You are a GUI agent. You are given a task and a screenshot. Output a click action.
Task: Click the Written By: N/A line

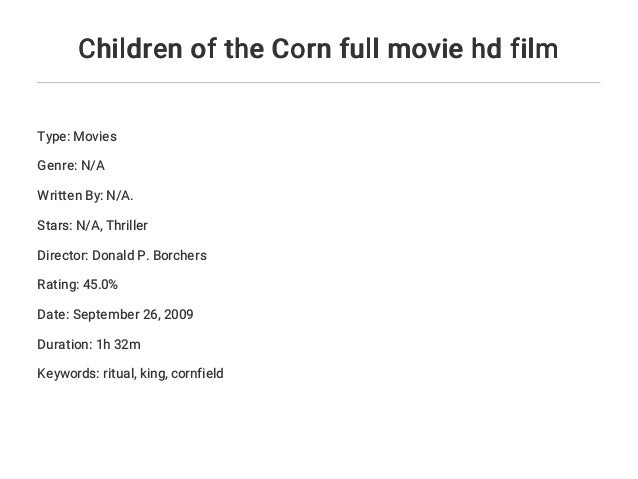(85, 196)
